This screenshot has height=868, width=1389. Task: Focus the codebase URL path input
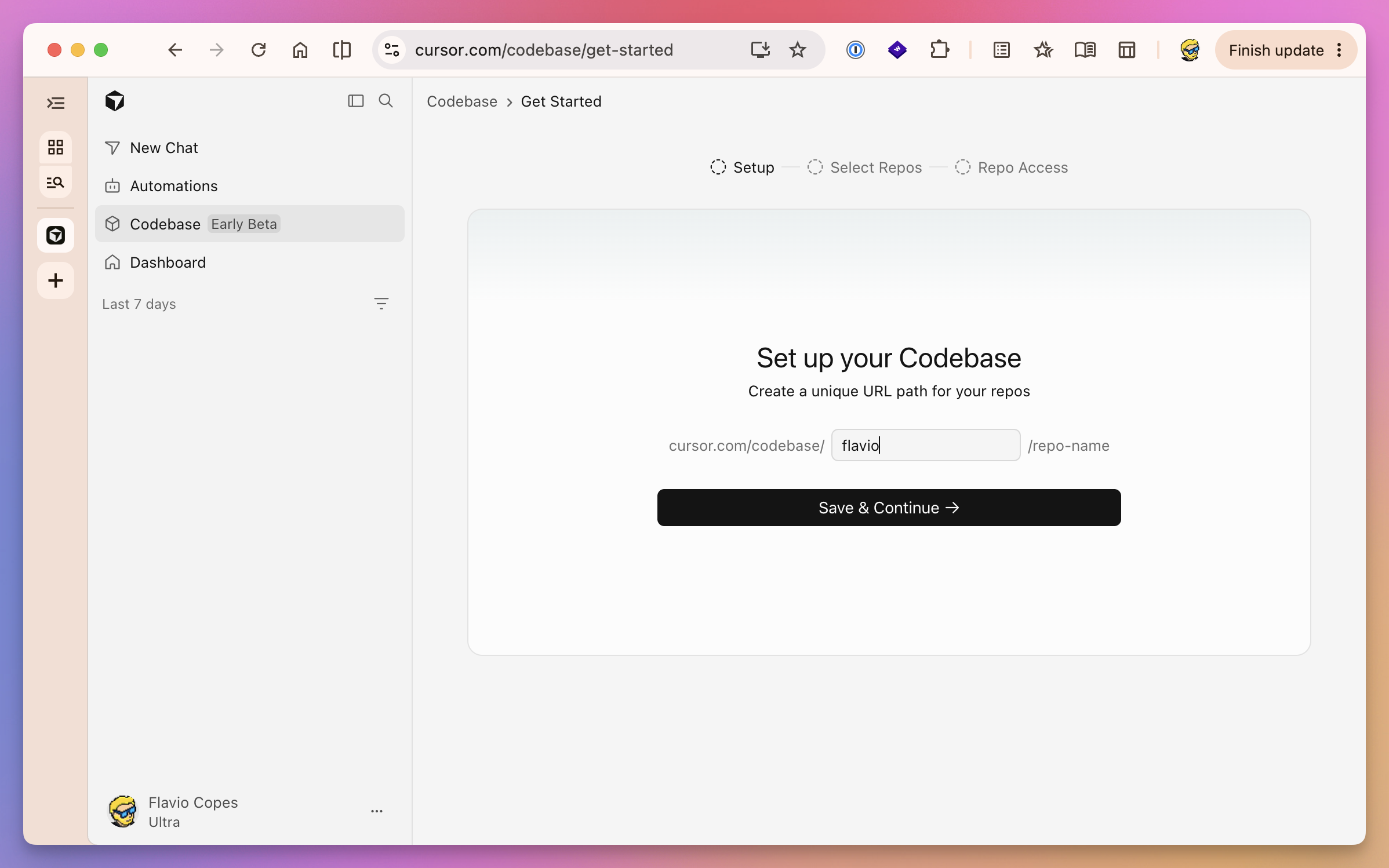[926, 445]
